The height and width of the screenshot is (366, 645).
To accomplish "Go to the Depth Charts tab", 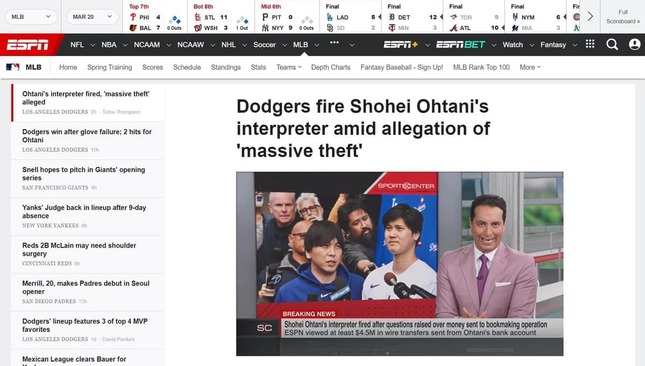I will point(331,67).
